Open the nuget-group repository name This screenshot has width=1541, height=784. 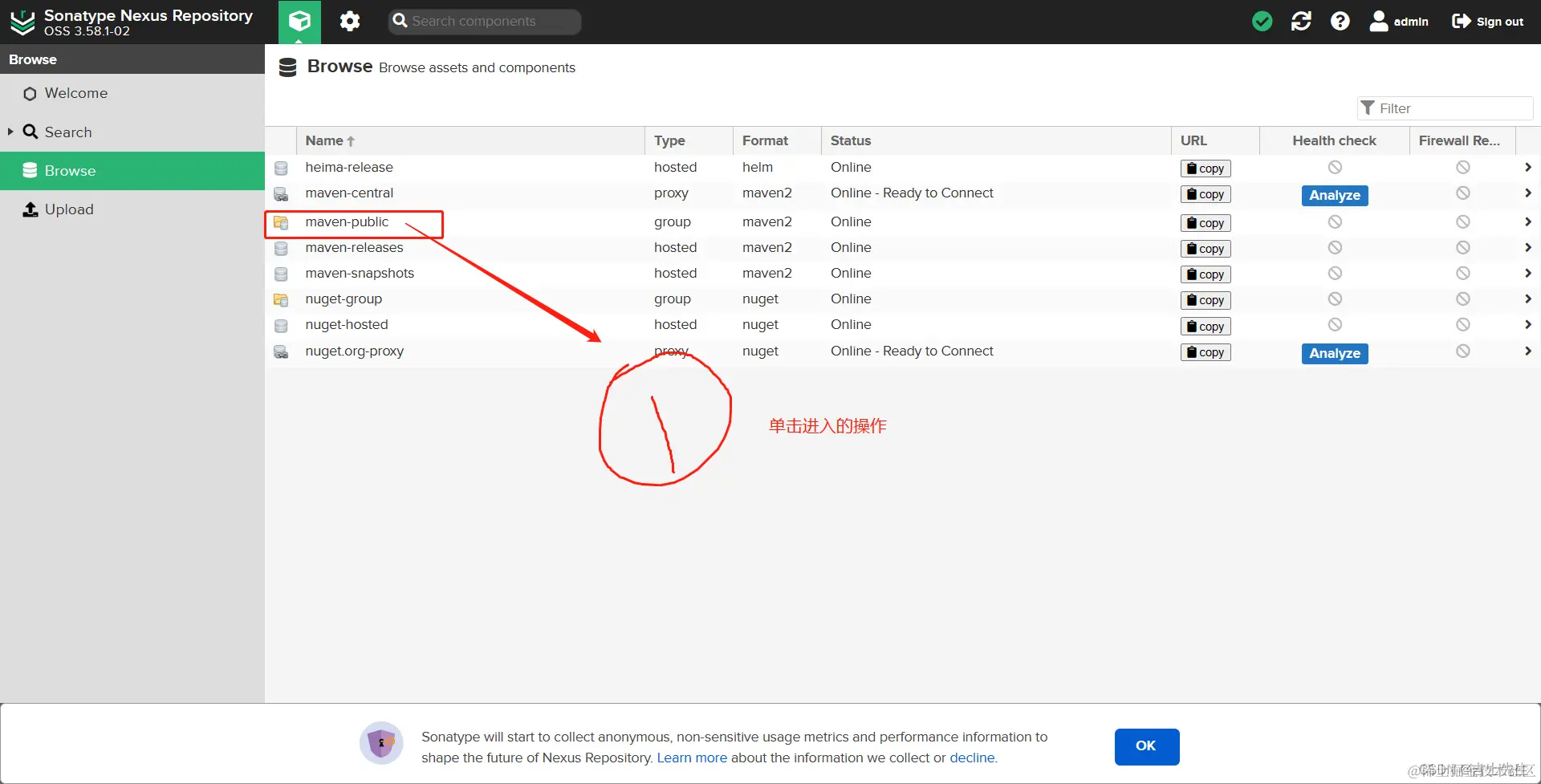(x=344, y=299)
